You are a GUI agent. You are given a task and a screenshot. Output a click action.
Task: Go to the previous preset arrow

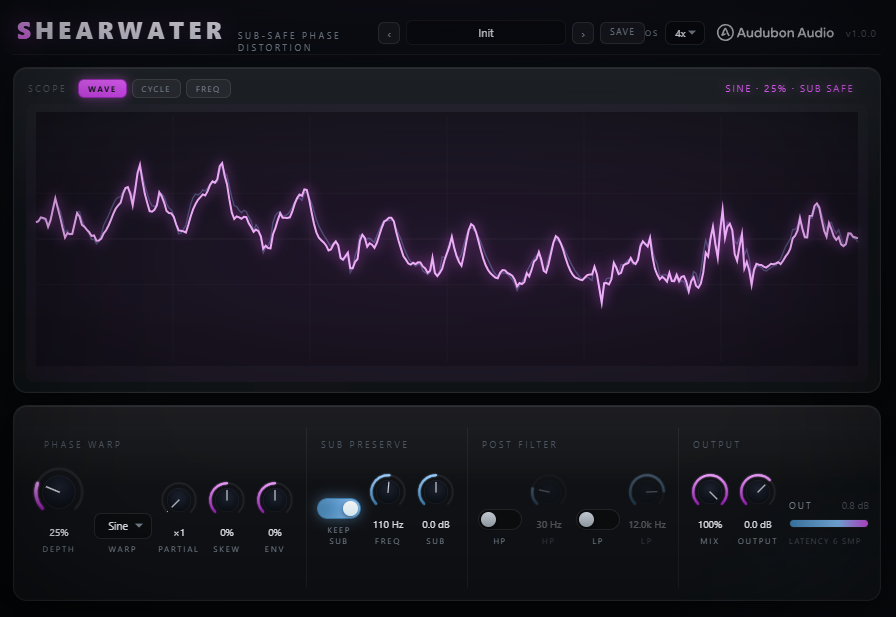[389, 34]
